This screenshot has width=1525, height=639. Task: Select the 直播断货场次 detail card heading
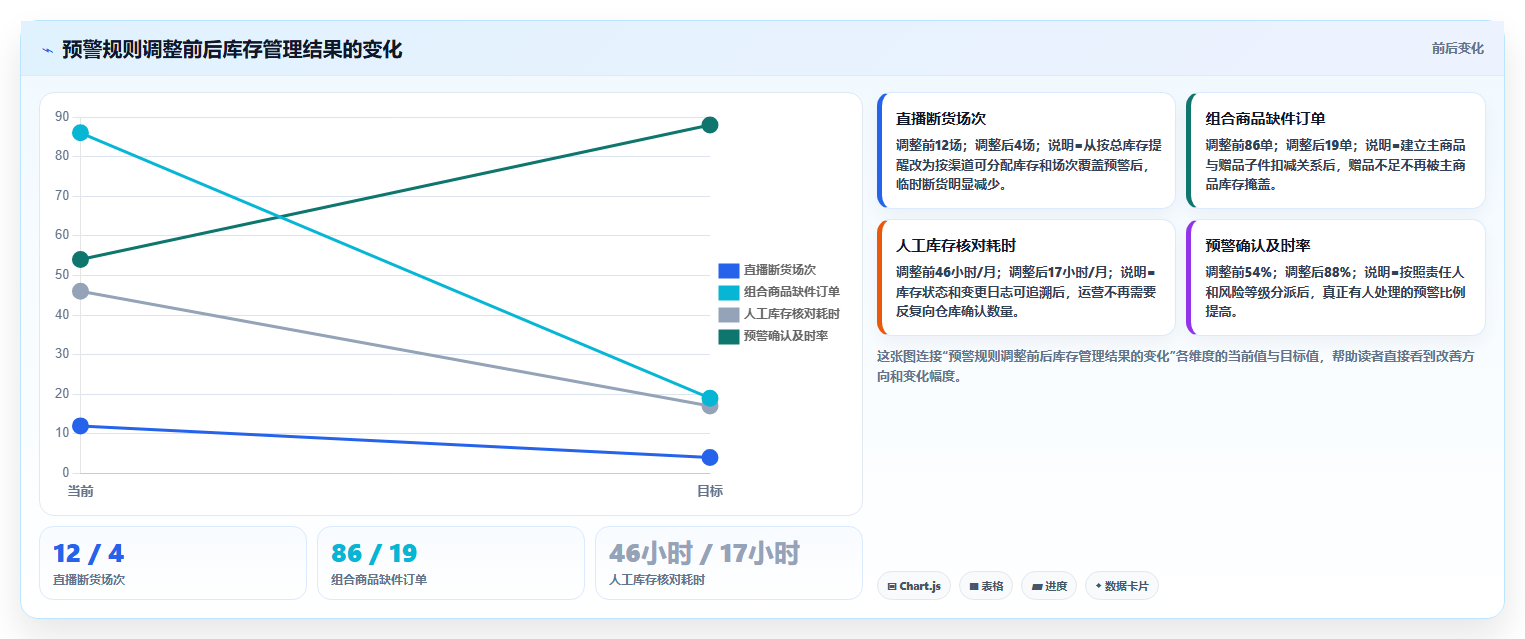941,119
